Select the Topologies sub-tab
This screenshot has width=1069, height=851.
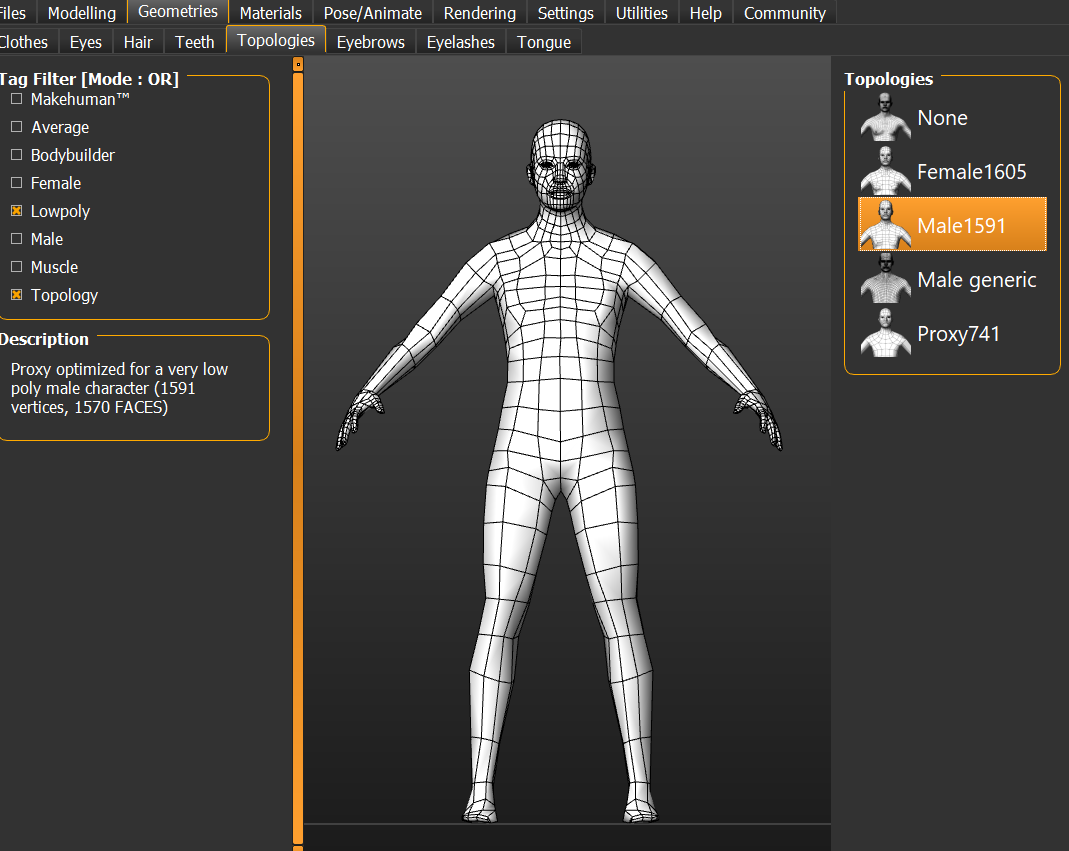click(x=276, y=40)
